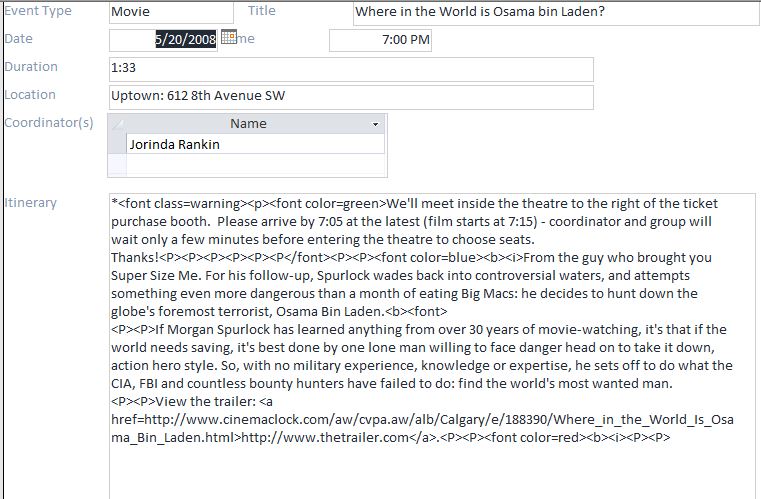Expand the Name column dropdown arrow

[x=376, y=124]
